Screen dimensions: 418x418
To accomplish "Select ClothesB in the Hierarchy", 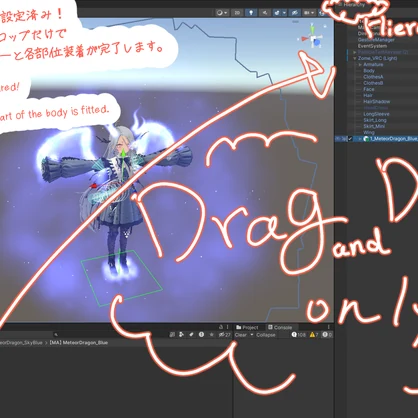I will 373,83.
